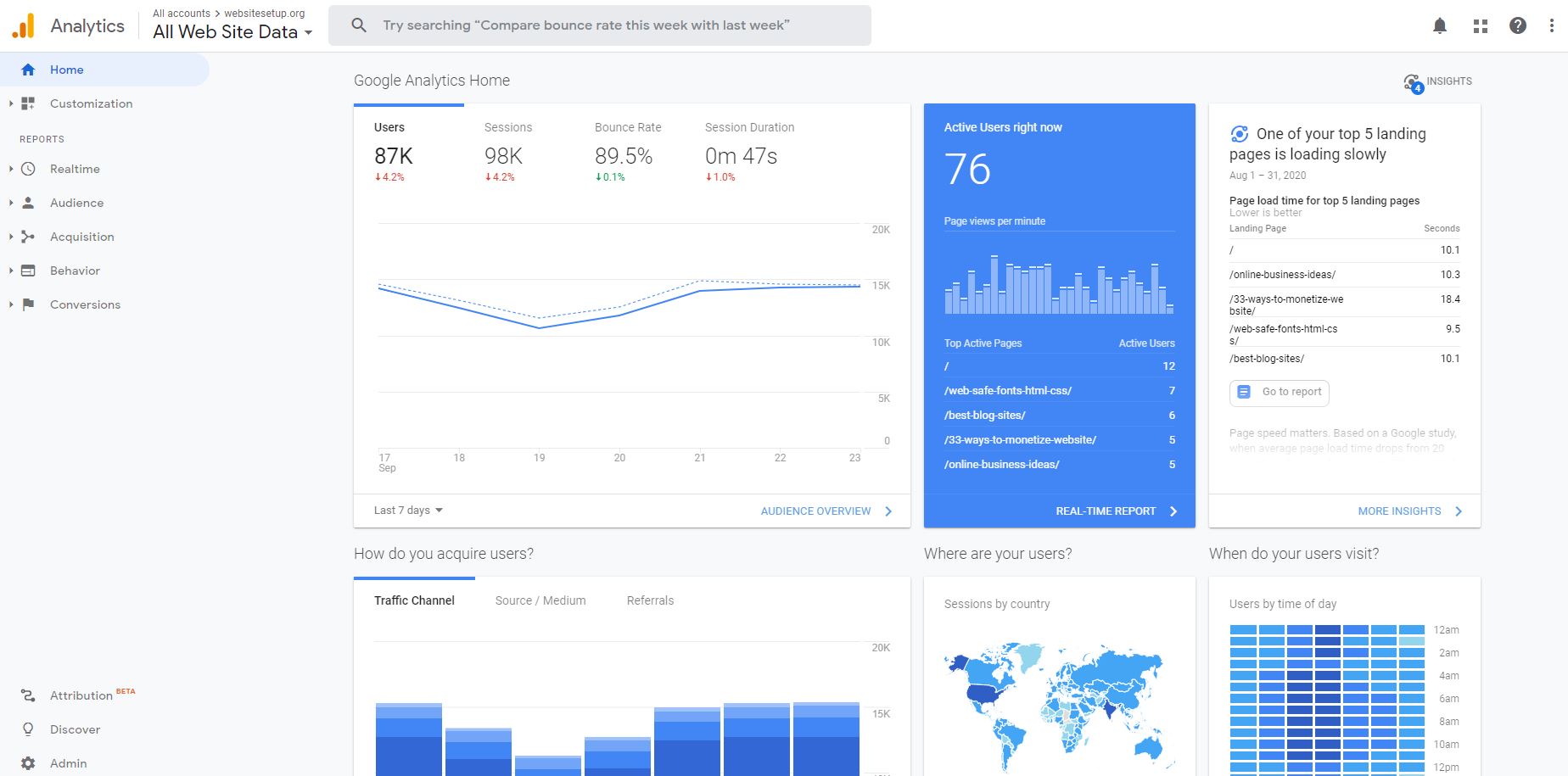Expand the Audience section chevron
The height and width of the screenshot is (776, 1568).
point(10,203)
